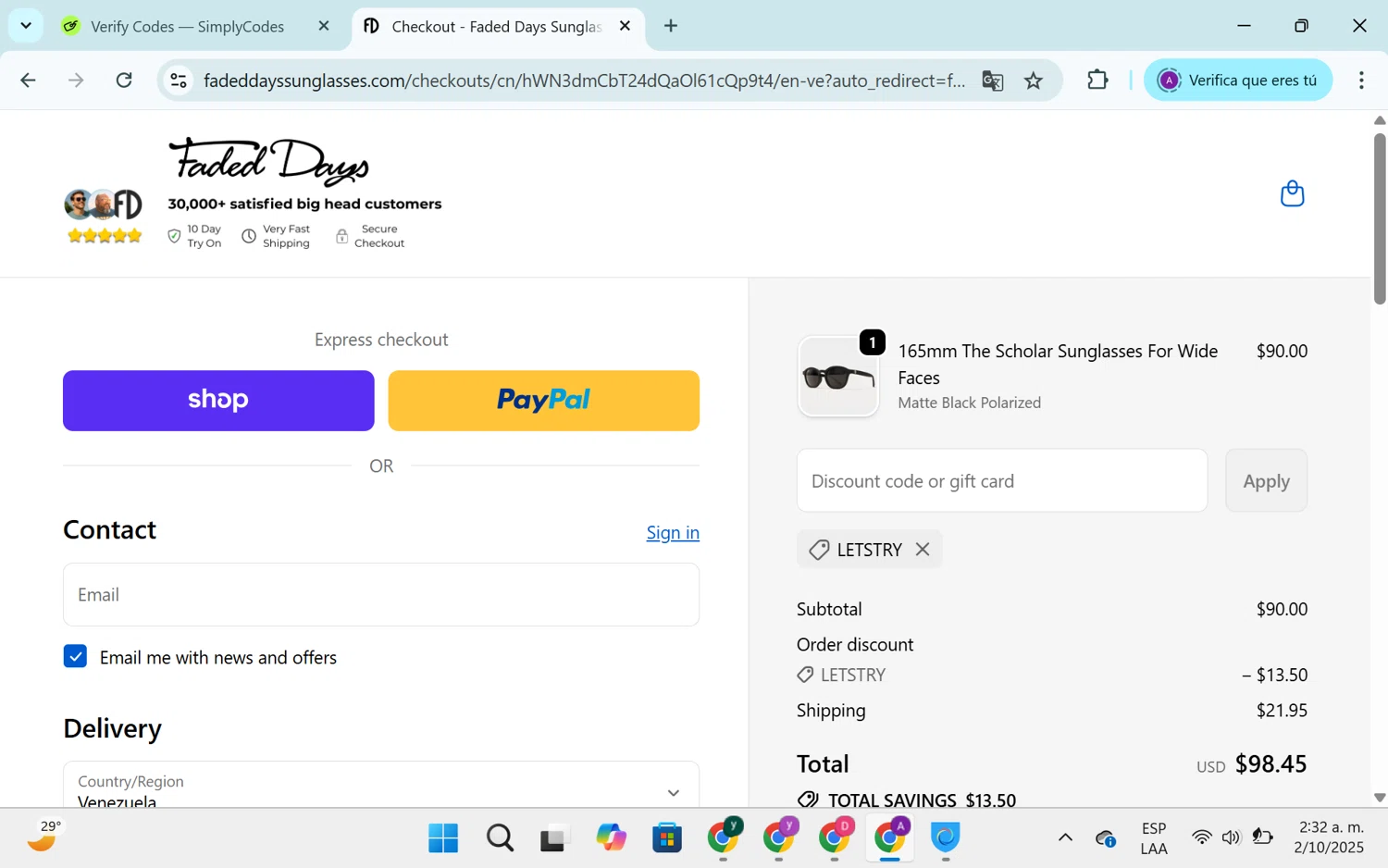Reload the checkout page
Viewport: 1388px width, 868px height.
coord(124,81)
